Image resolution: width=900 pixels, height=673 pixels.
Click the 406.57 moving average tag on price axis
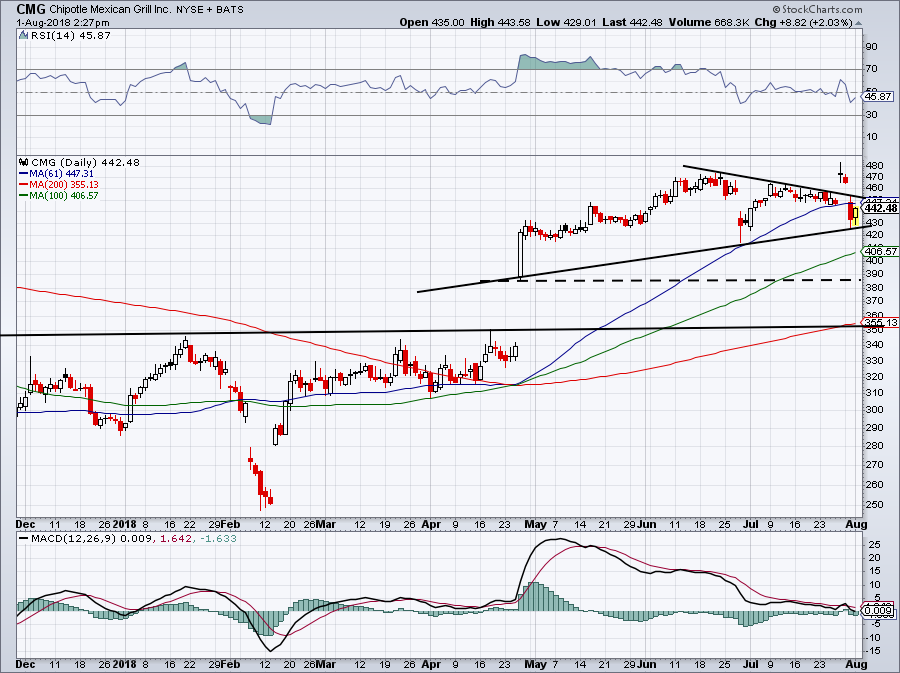pos(880,251)
